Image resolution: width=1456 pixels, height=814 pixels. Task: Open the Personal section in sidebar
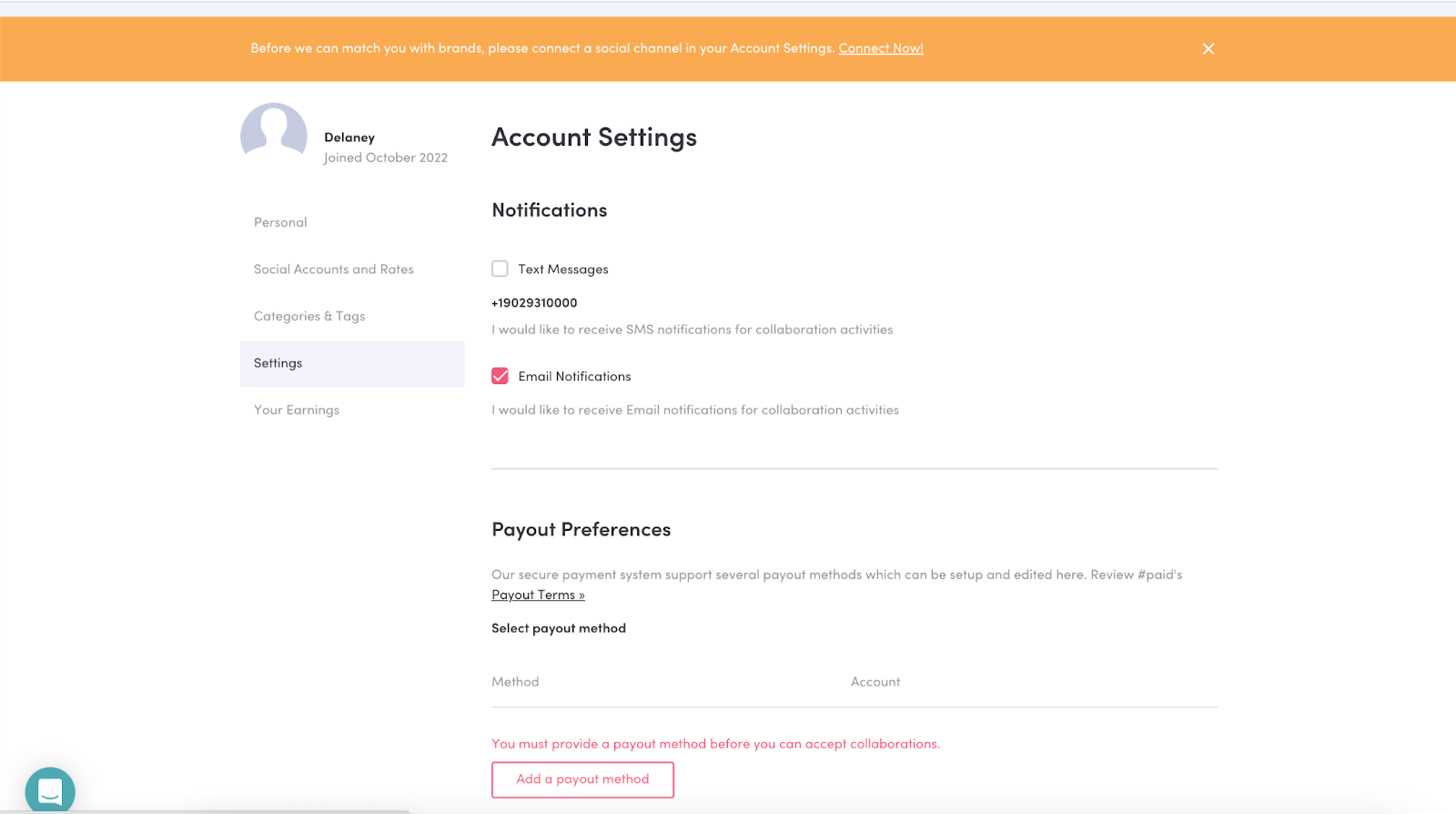pos(280,222)
